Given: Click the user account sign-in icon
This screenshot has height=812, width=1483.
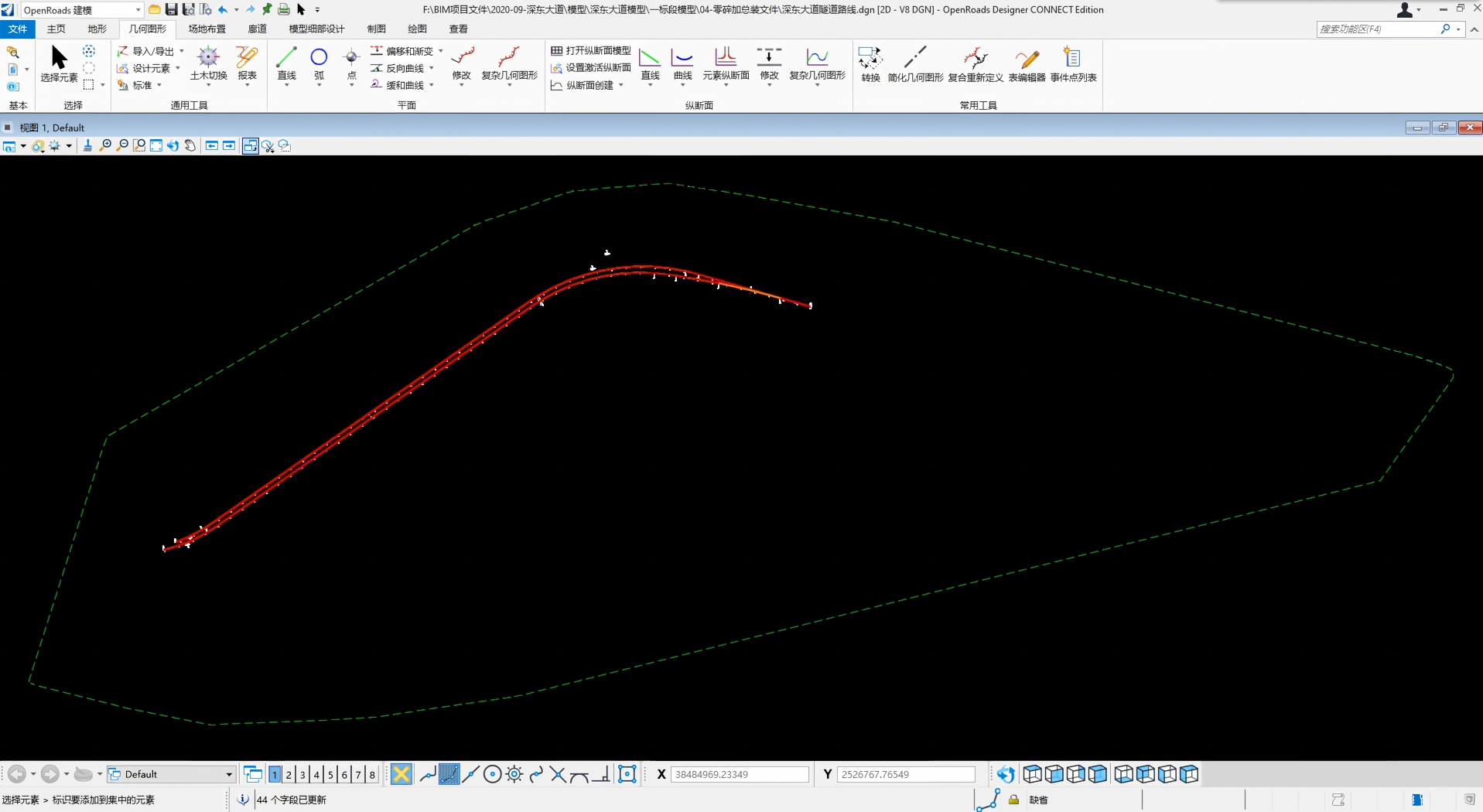Looking at the screenshot, I should (x=1405, y=9).
